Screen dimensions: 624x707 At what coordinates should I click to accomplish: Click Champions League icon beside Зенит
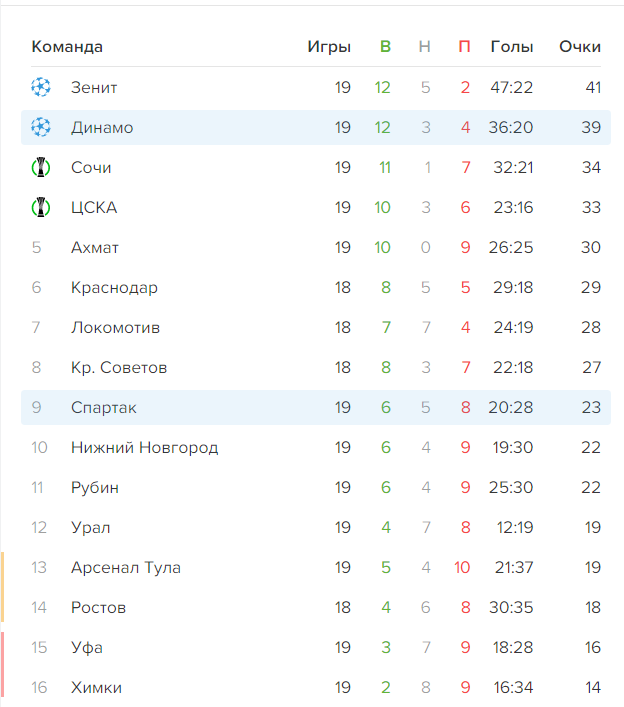coord(40,87)
